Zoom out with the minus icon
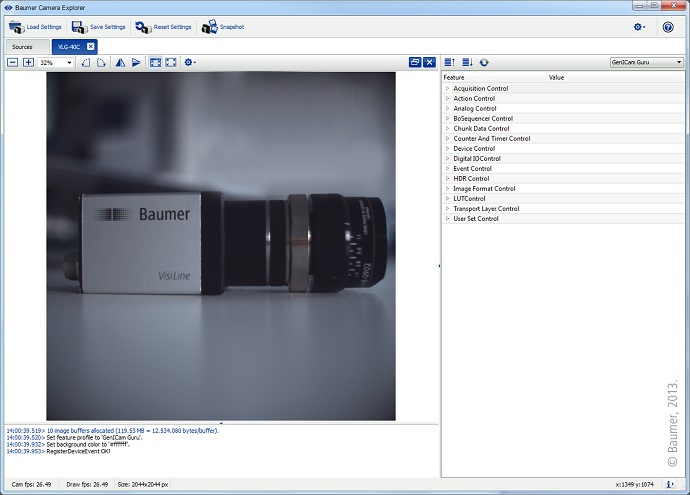 13,62
